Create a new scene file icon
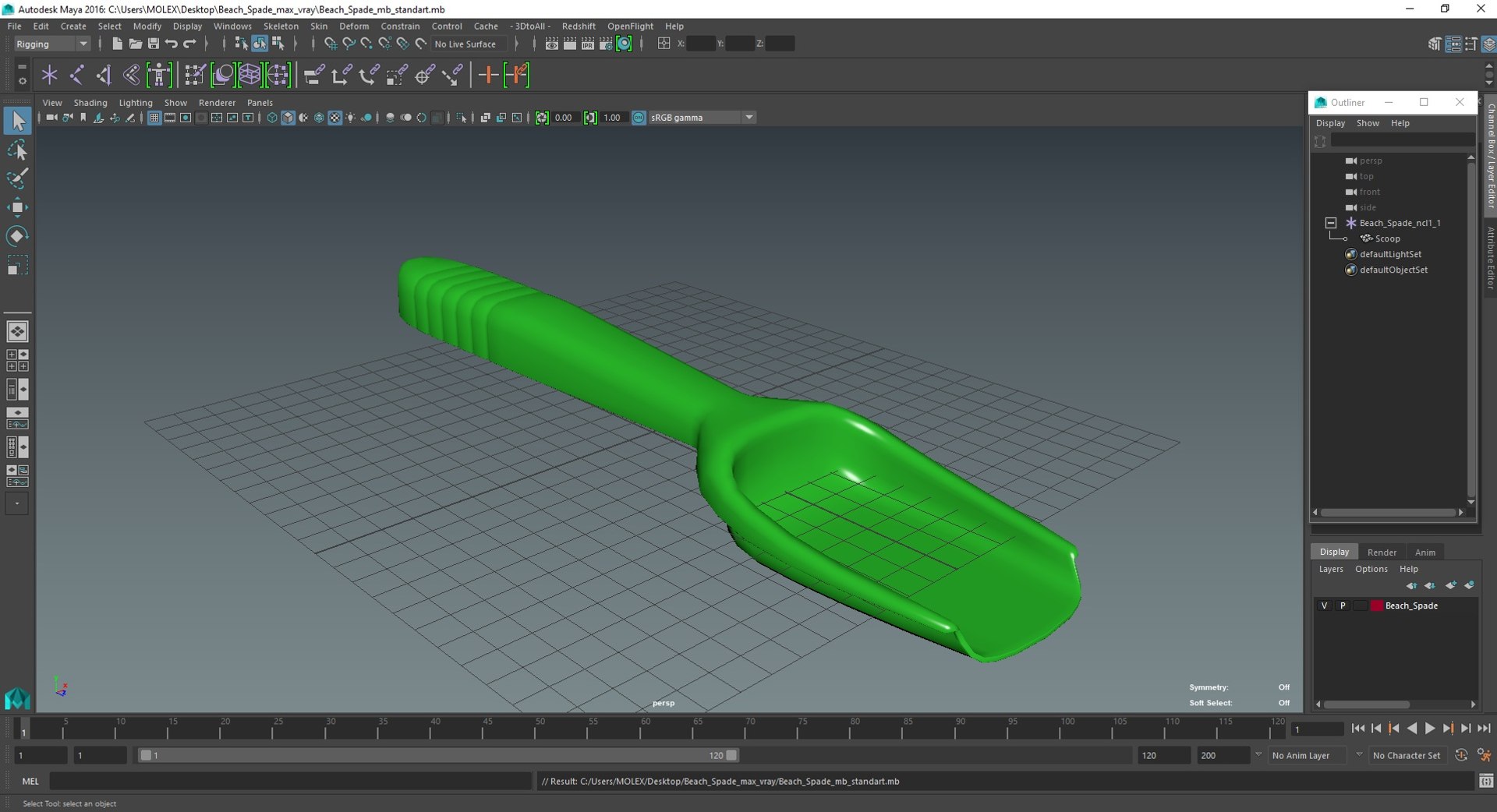1497x812 pixels. point(117,44)
